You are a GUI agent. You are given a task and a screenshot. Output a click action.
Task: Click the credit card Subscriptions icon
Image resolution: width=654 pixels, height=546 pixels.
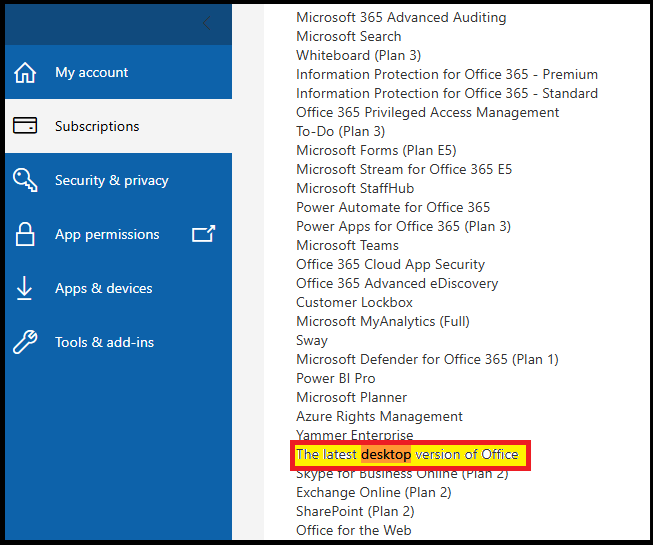pyautogui.click(x=25, y=126)
